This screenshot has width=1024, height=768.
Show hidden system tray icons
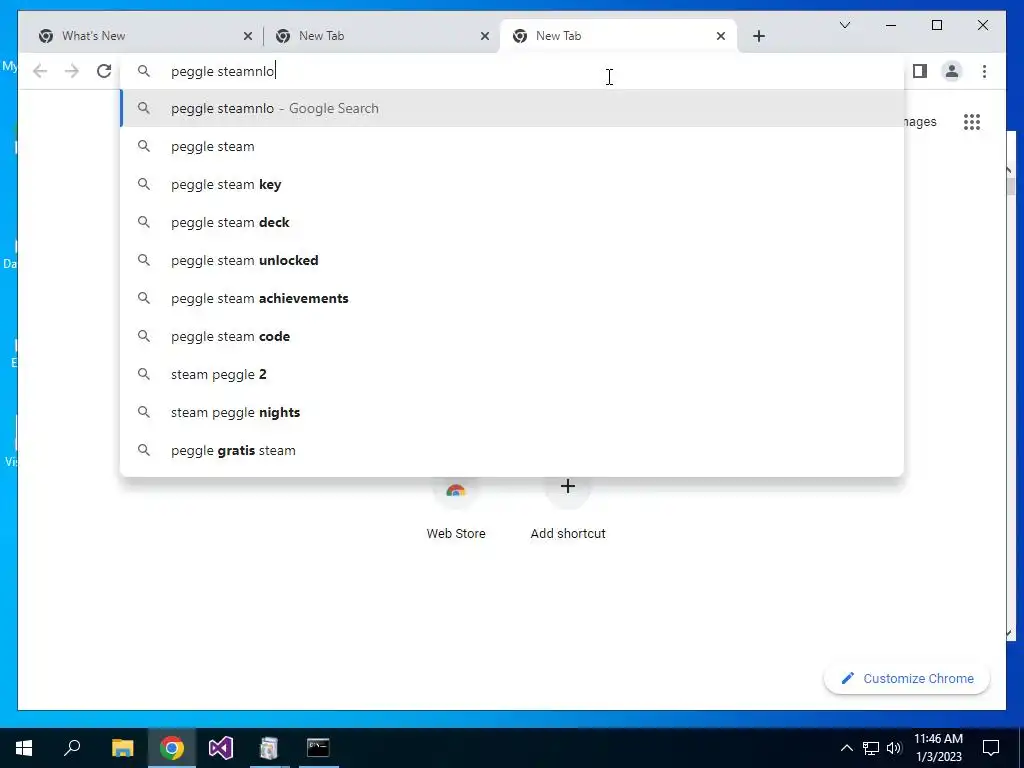[x=846, y=748]
